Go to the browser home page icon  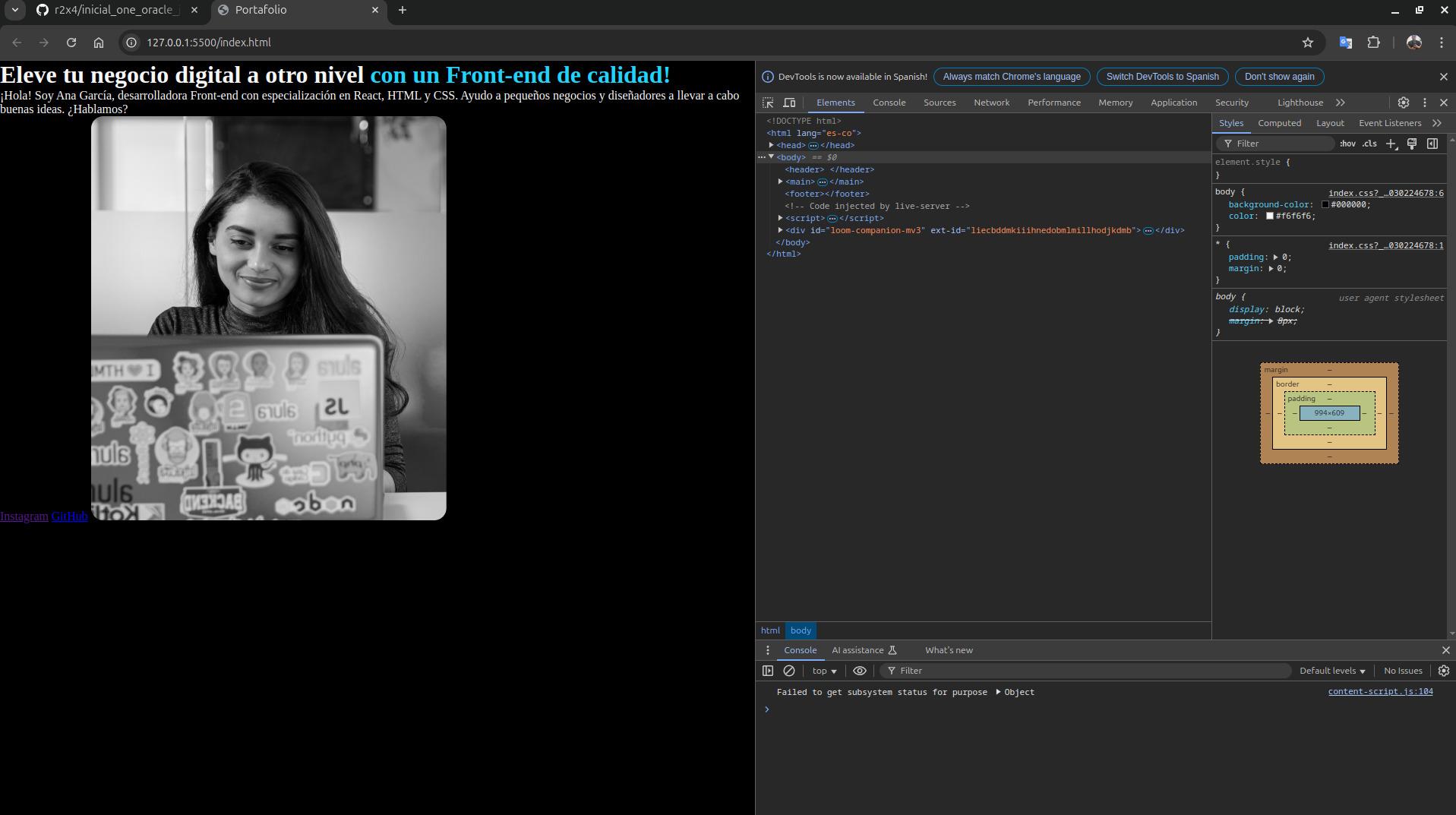[x=99, y=43]
